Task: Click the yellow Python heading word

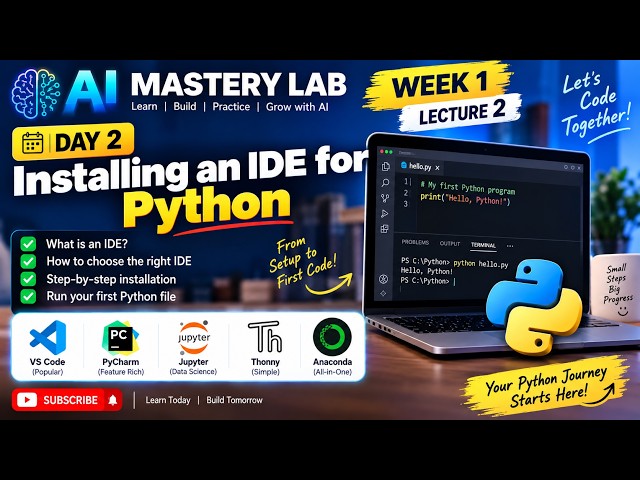Action: [207, 209]
